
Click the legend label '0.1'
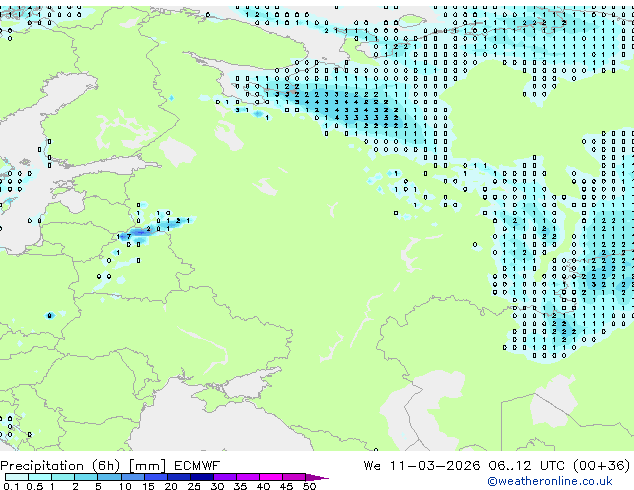point(11,486)
